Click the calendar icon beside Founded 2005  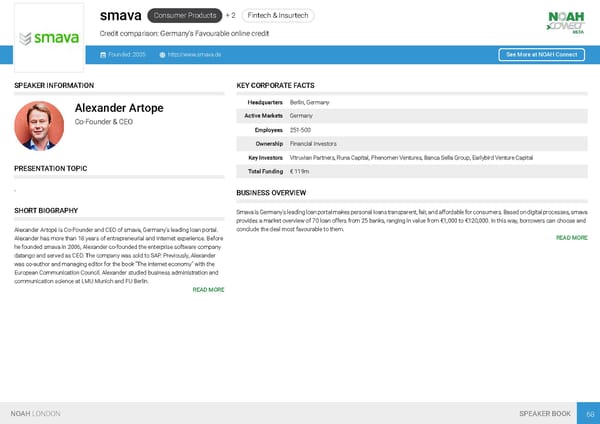click(x=103, y=54)
